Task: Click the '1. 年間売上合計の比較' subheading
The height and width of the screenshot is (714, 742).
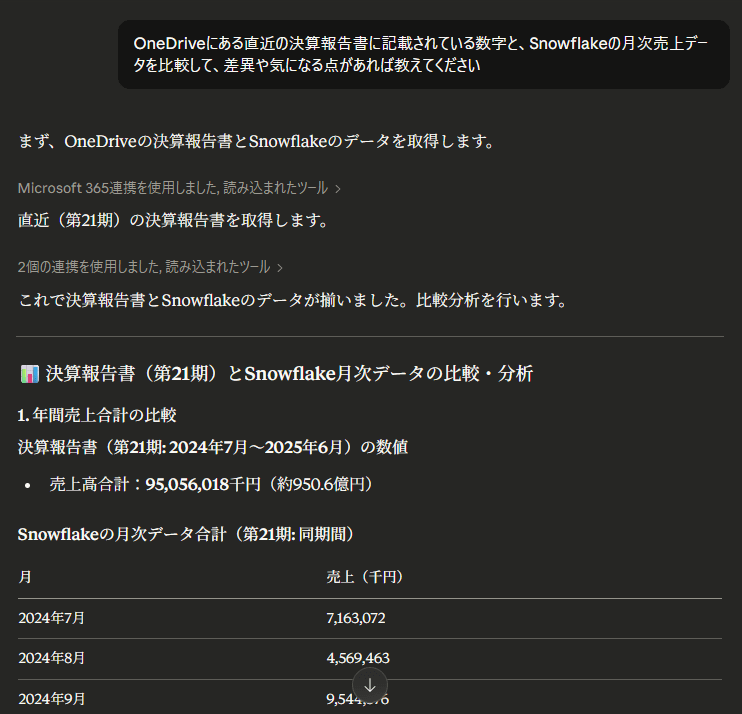Action: click(x=97, y=414)
